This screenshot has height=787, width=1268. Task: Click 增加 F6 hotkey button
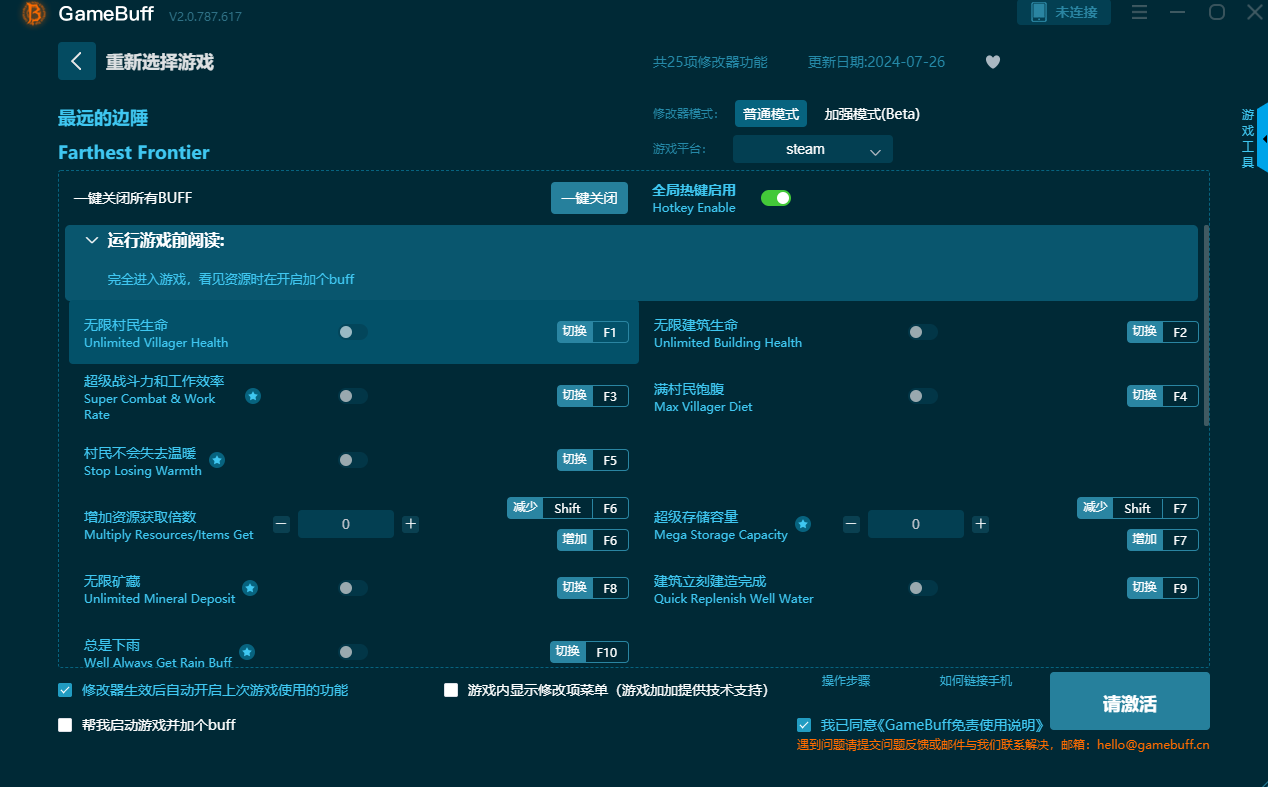pyautogui.click(x=593, y=540)
